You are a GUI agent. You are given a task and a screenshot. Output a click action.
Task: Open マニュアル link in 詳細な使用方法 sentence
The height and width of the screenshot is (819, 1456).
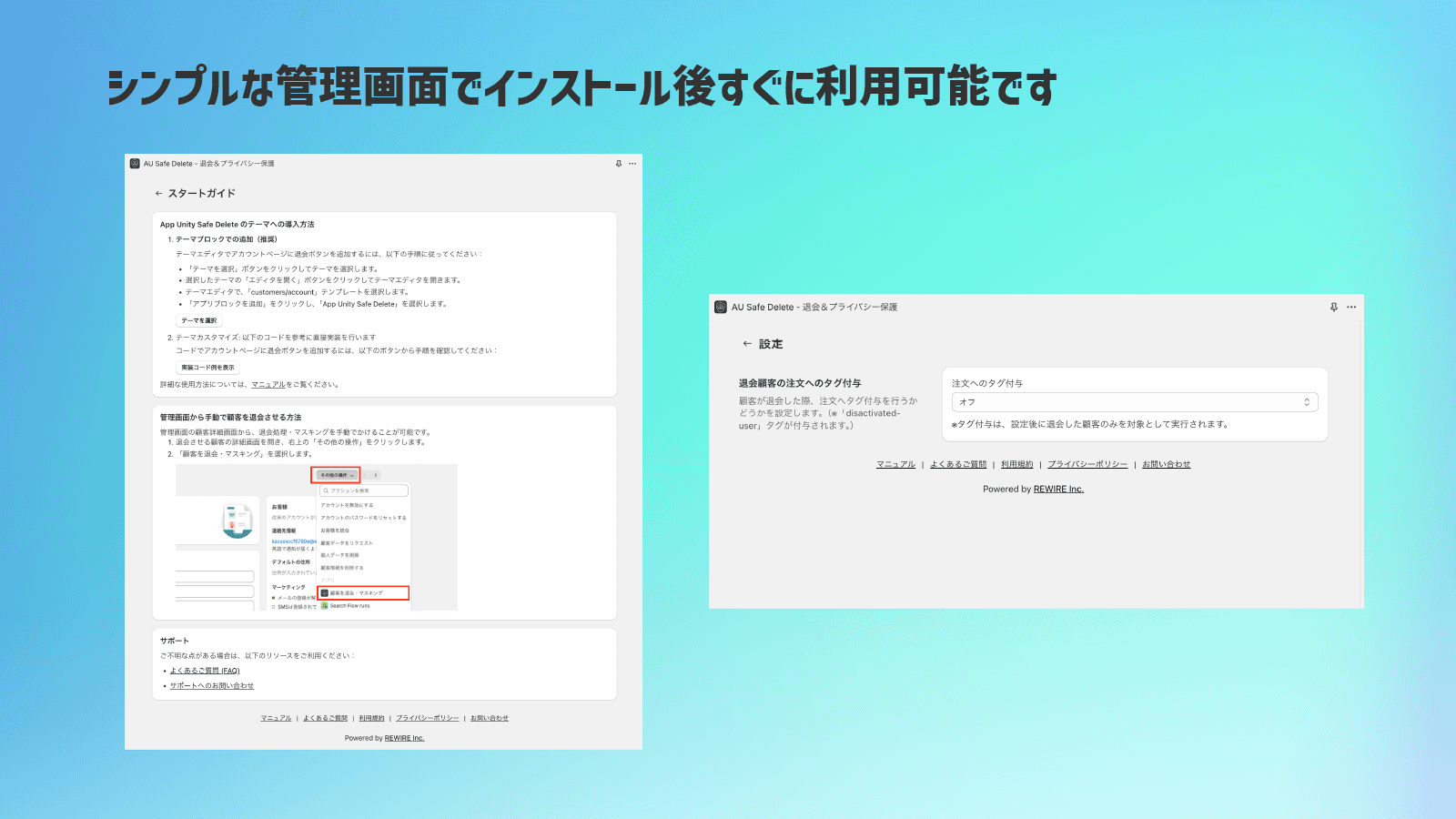268,385
